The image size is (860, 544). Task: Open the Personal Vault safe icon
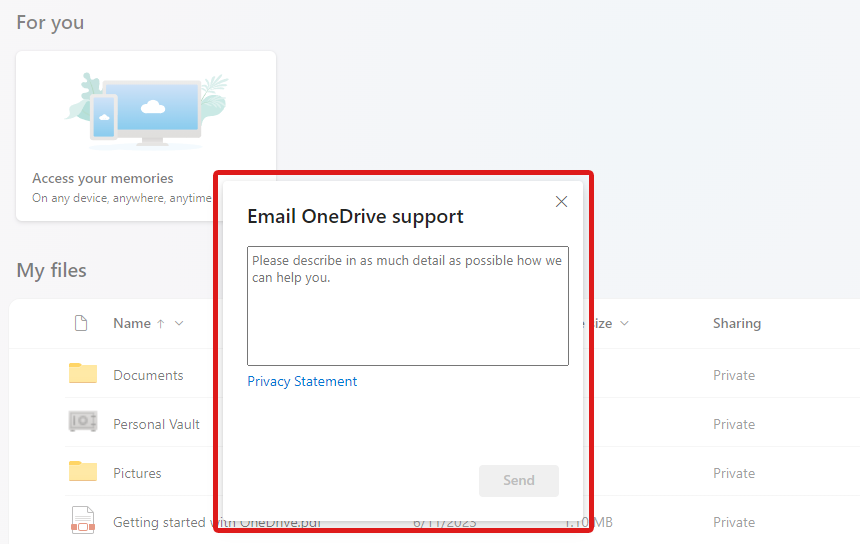pos(83,421)
